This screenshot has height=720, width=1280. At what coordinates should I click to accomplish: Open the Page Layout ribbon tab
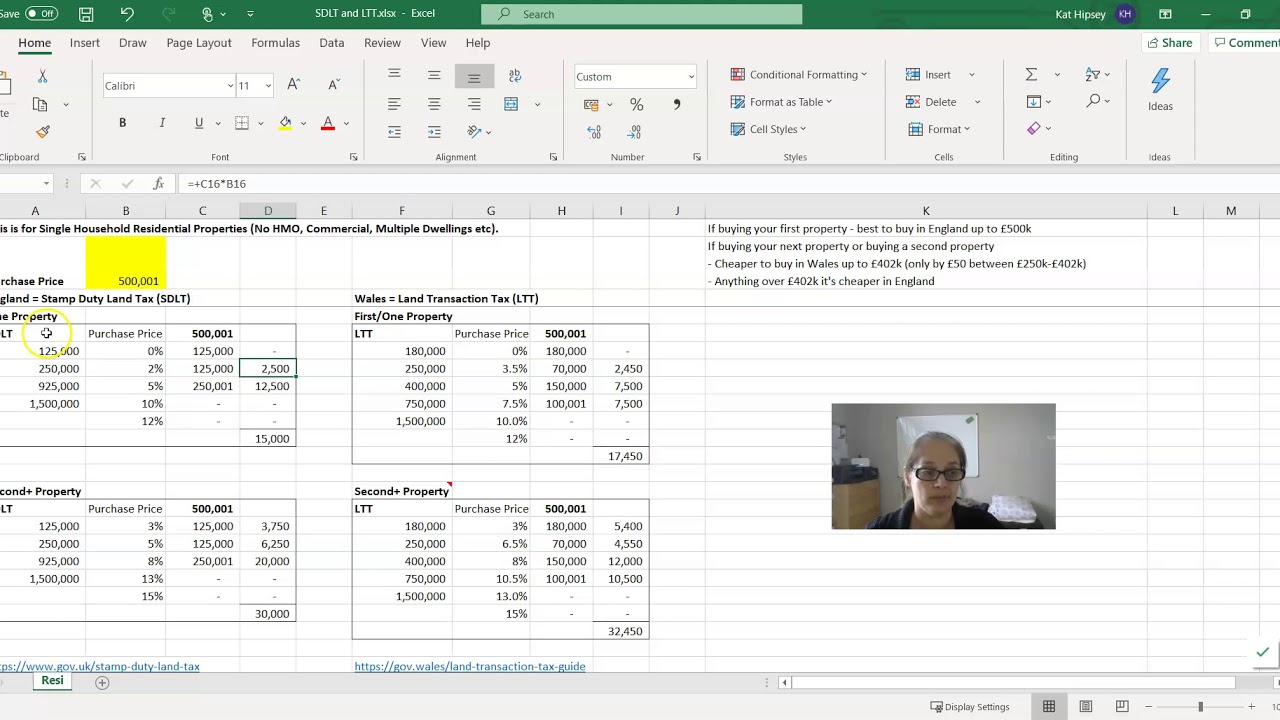(199, 43)
